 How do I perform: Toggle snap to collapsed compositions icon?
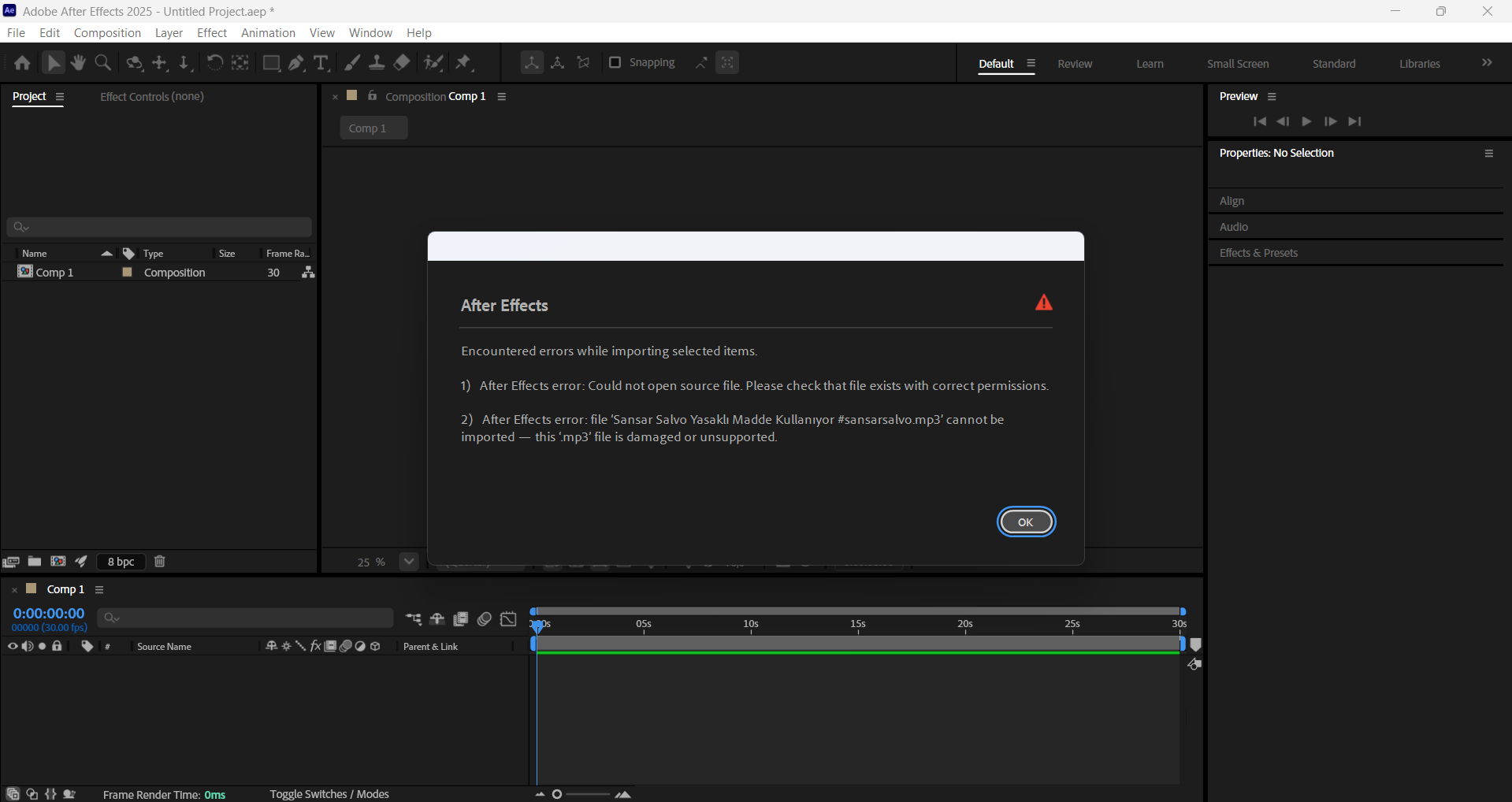click(x=727, y=63)
